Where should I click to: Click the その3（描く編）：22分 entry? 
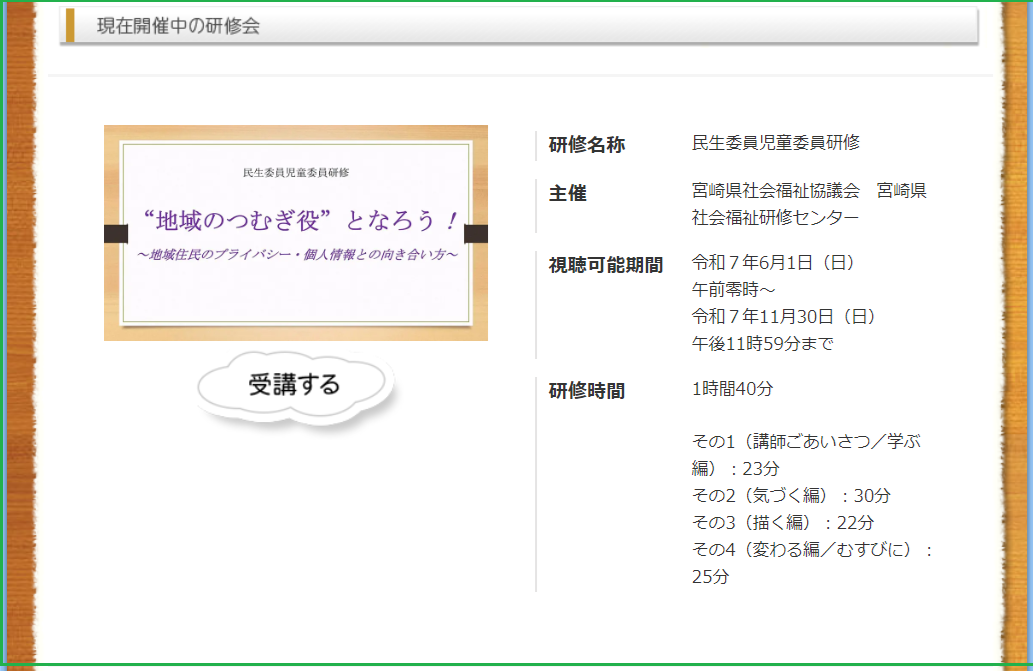tap(783, 523)
